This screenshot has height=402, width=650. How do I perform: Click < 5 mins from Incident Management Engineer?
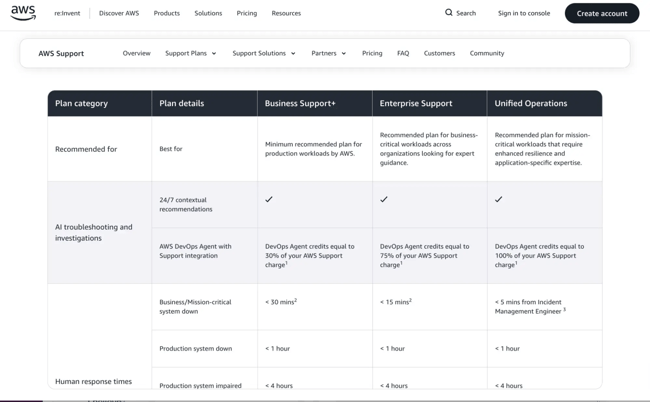tap(530, 307)
